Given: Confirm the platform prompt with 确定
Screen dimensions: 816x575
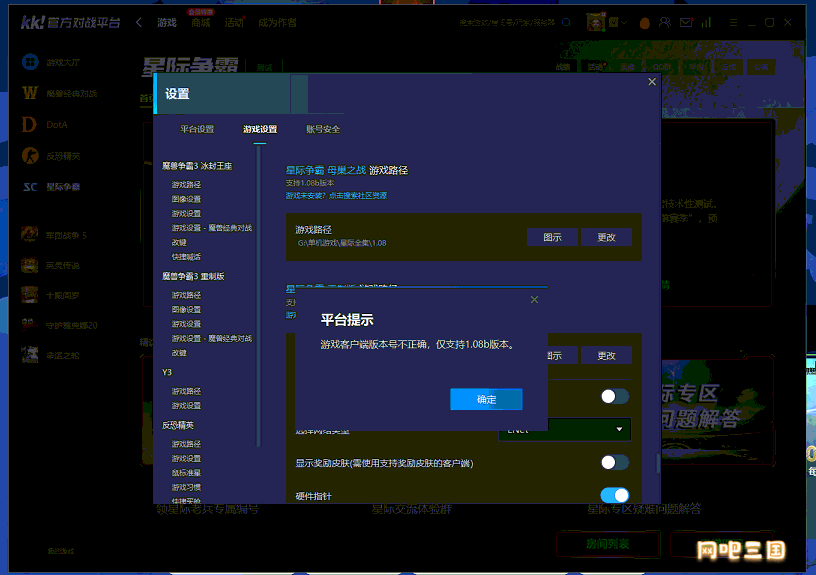Looking at the screenshot, I should click(x=486, y=399).
